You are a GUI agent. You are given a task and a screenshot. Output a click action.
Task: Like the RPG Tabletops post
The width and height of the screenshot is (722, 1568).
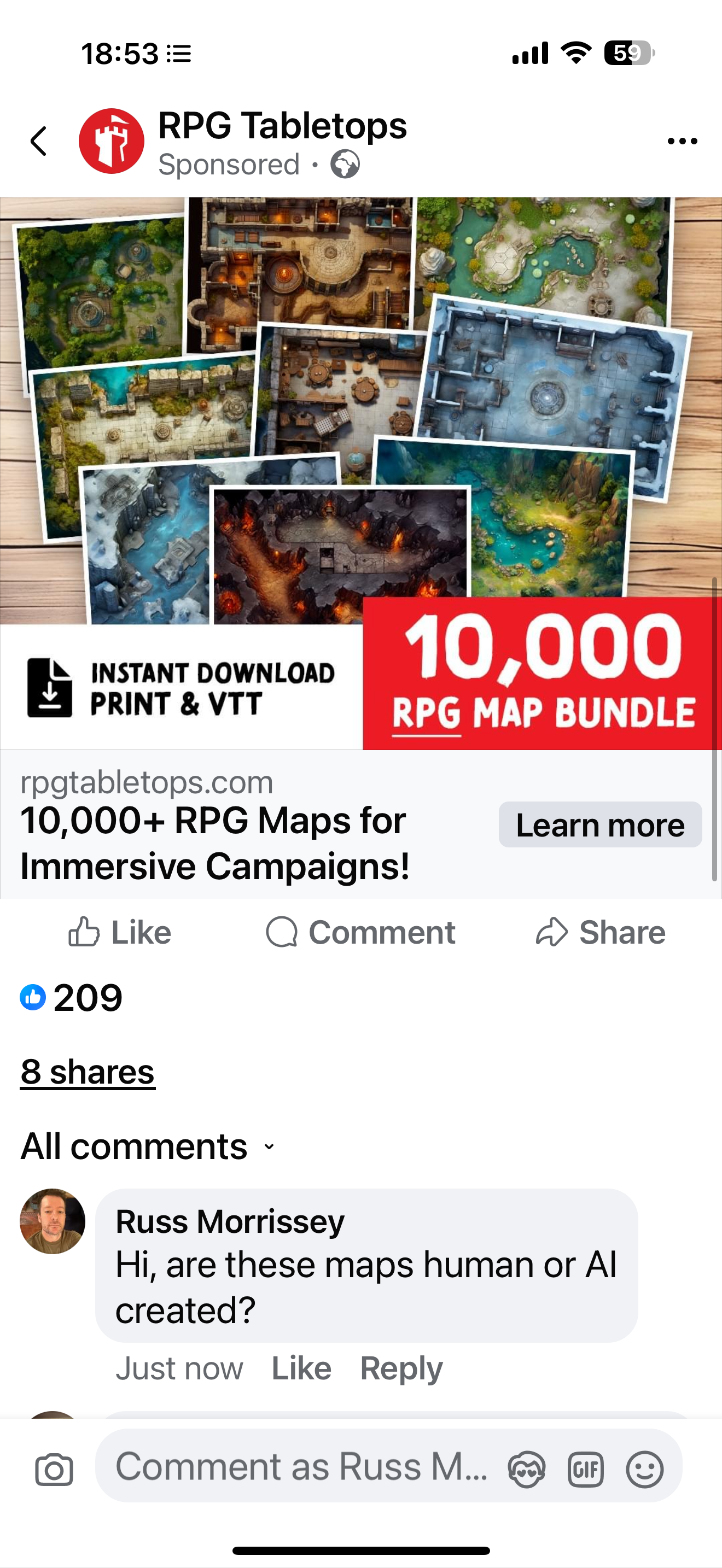pyautogui.click(x=119, y=933)
